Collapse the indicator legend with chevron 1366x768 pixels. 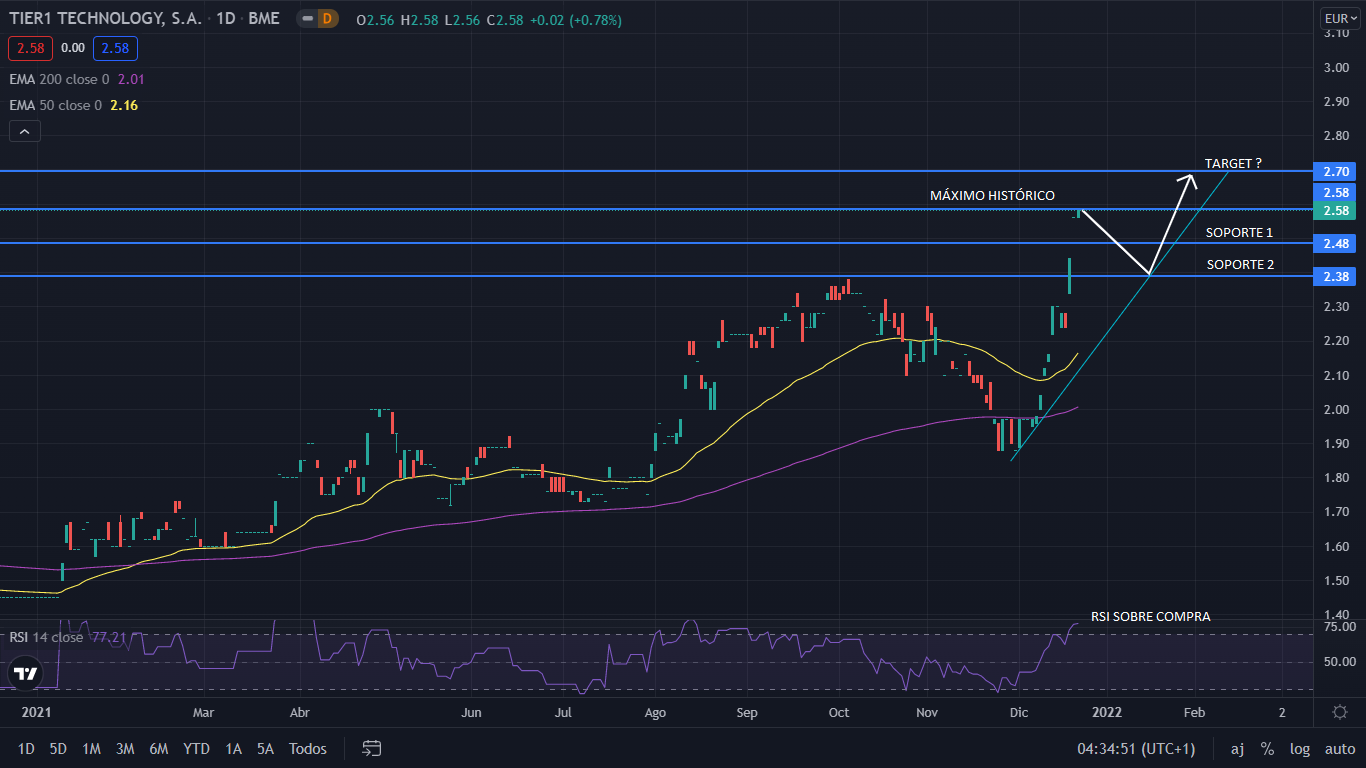(x=24, y=131)
